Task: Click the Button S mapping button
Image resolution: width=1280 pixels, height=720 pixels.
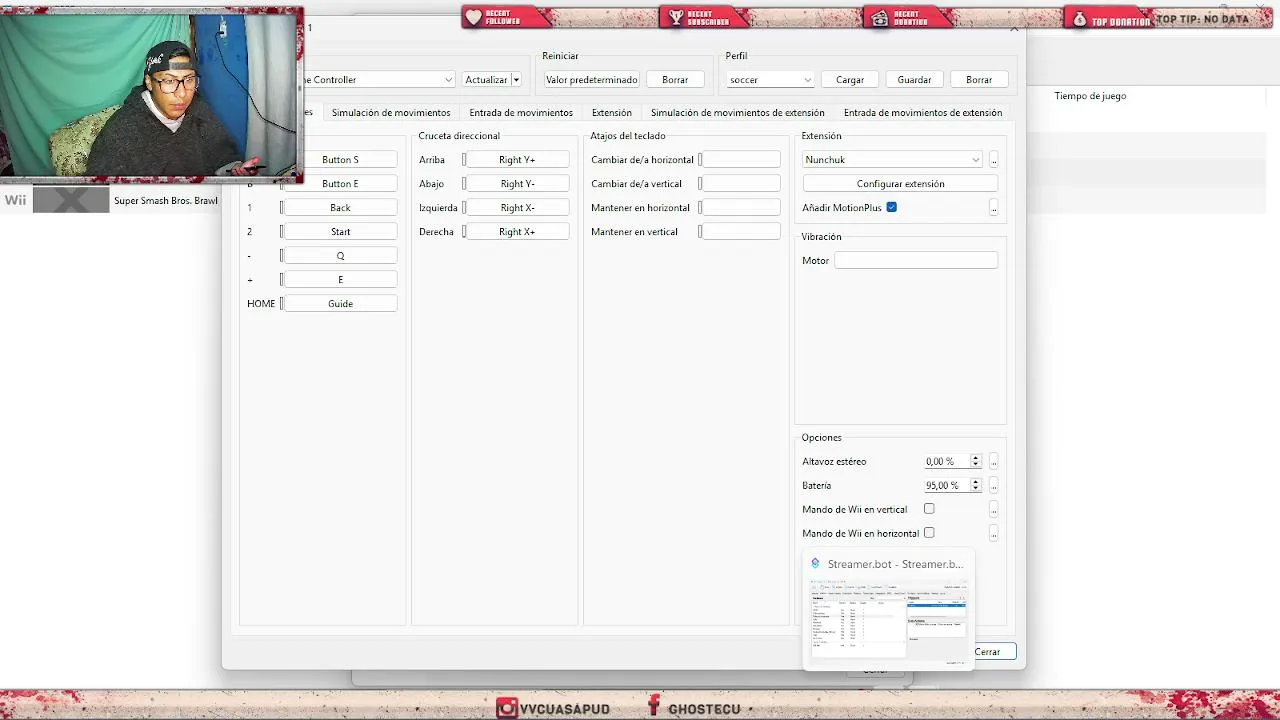Action: (340, 160)
